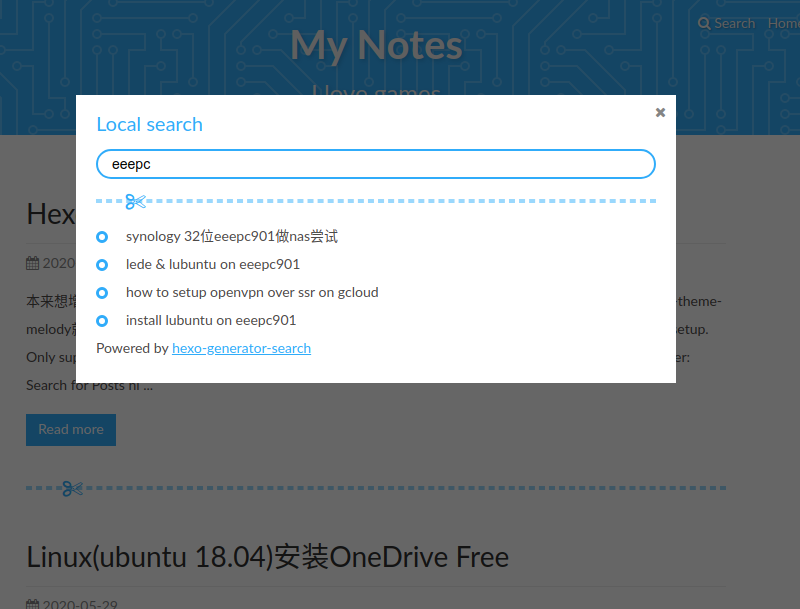
Task: Open "how to setup openvpn over ssr" result
Action: (x=252, y=293)
